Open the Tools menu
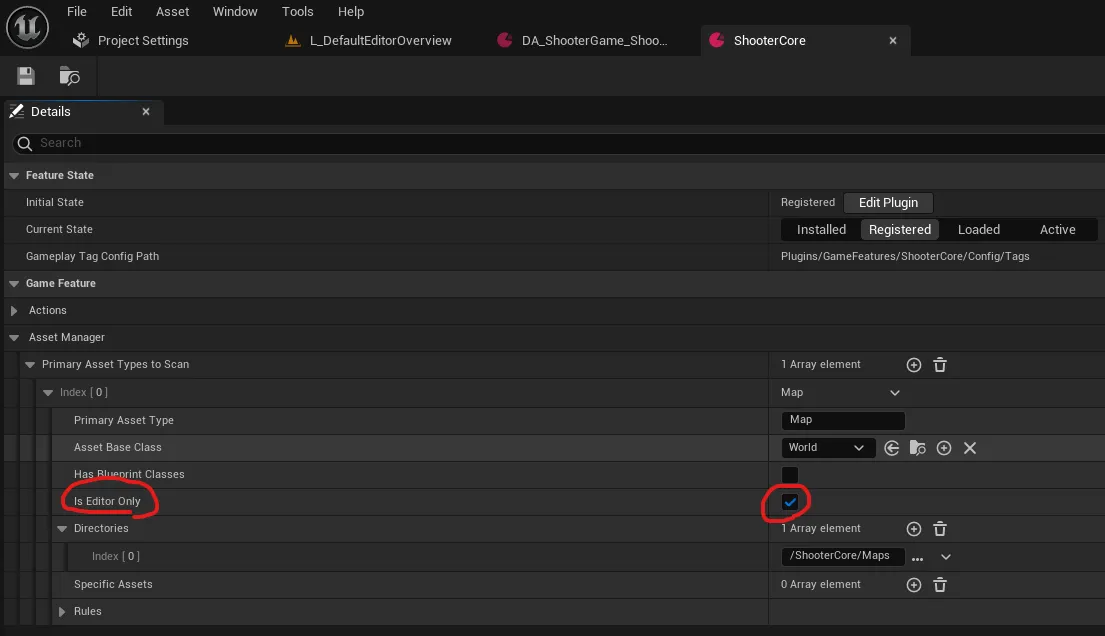 (297, 11)
